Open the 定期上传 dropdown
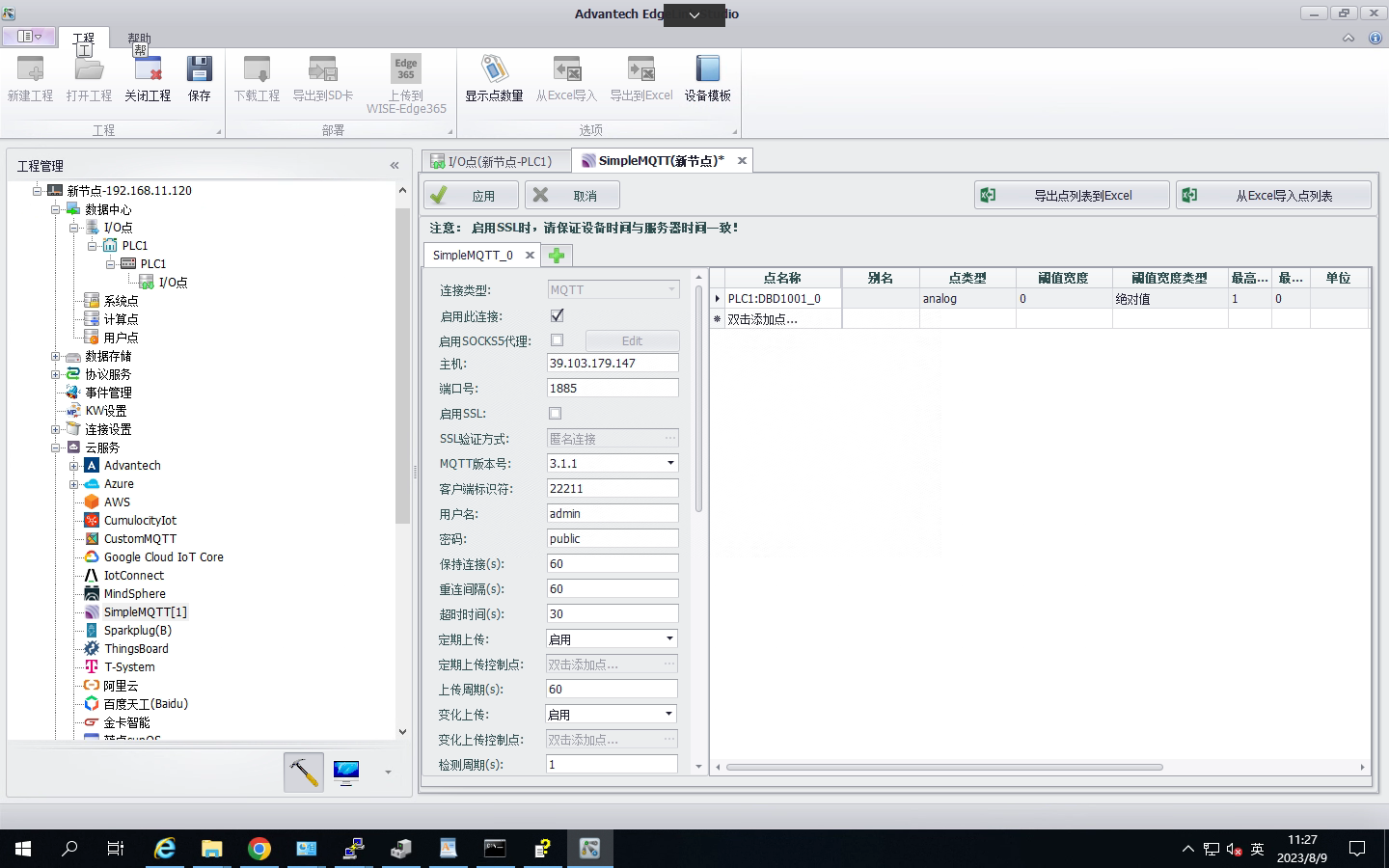This screenshot has height=868, width=1389. click(x=669, y=638)
